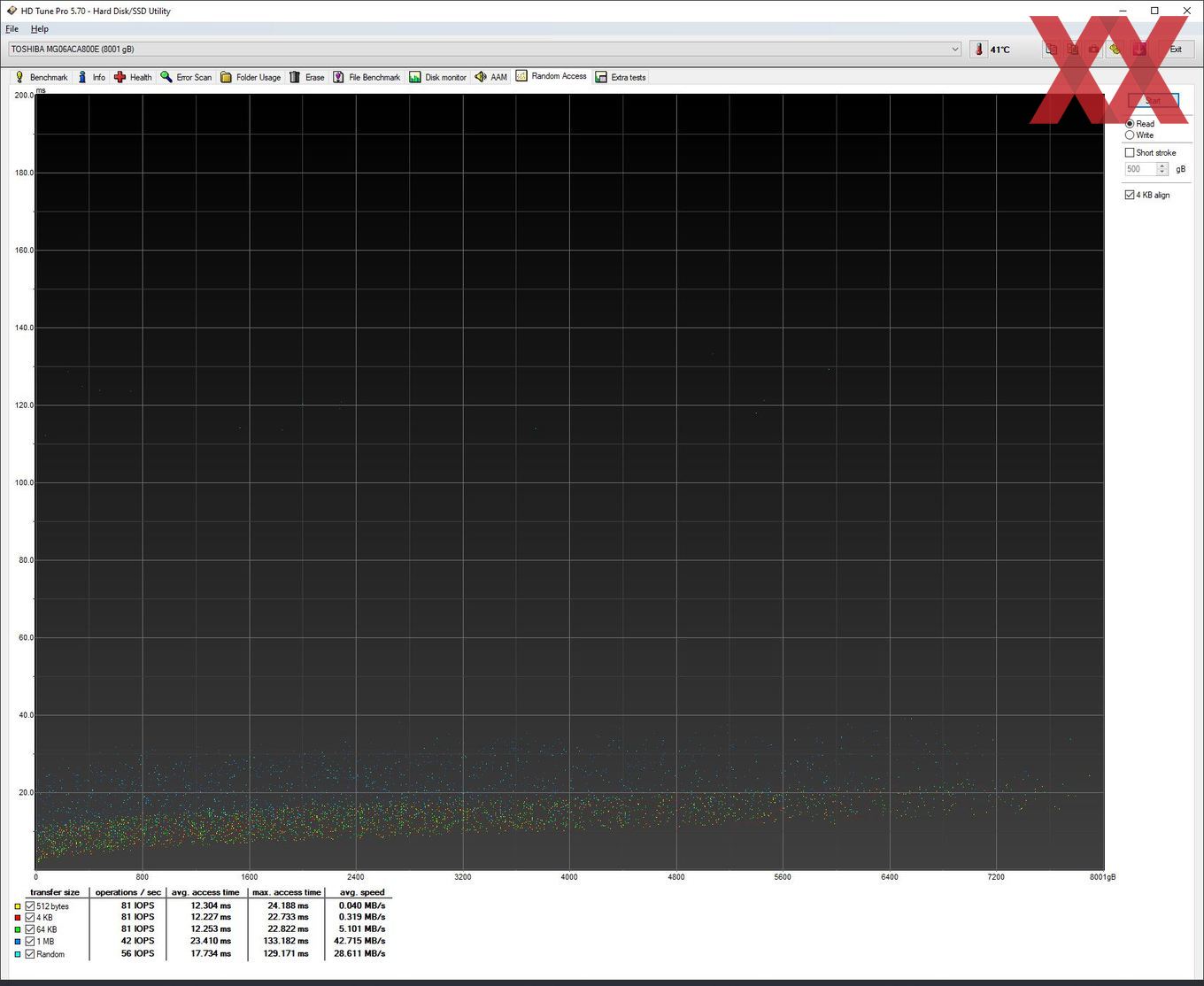Click the 0.040 MB/s avg speed value
This screenshot has width=1204, height=986.
(362, 905)
